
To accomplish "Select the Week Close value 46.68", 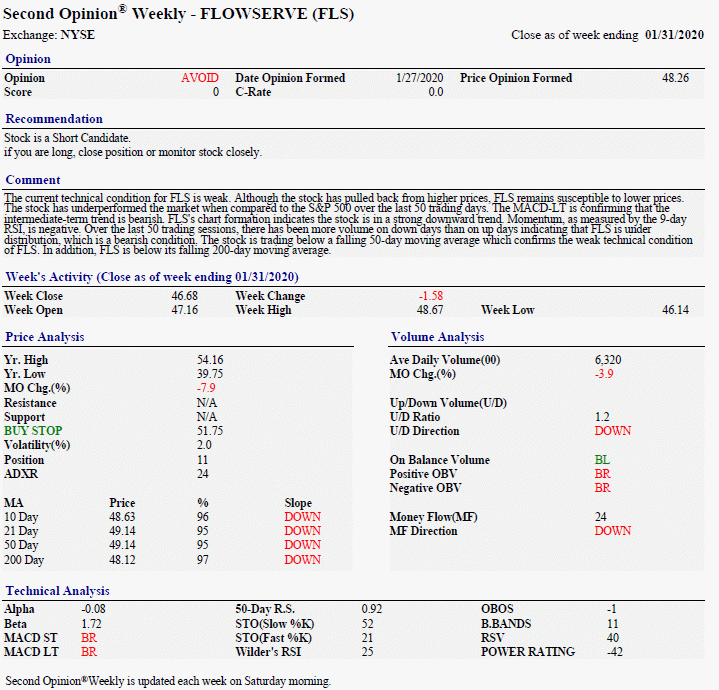I will [184, 296].
